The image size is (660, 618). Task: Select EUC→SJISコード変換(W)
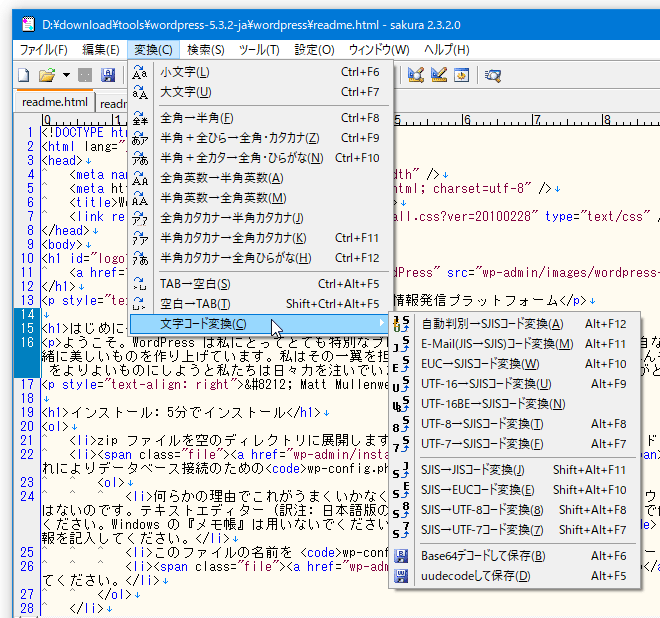click(x=514, y=364)
